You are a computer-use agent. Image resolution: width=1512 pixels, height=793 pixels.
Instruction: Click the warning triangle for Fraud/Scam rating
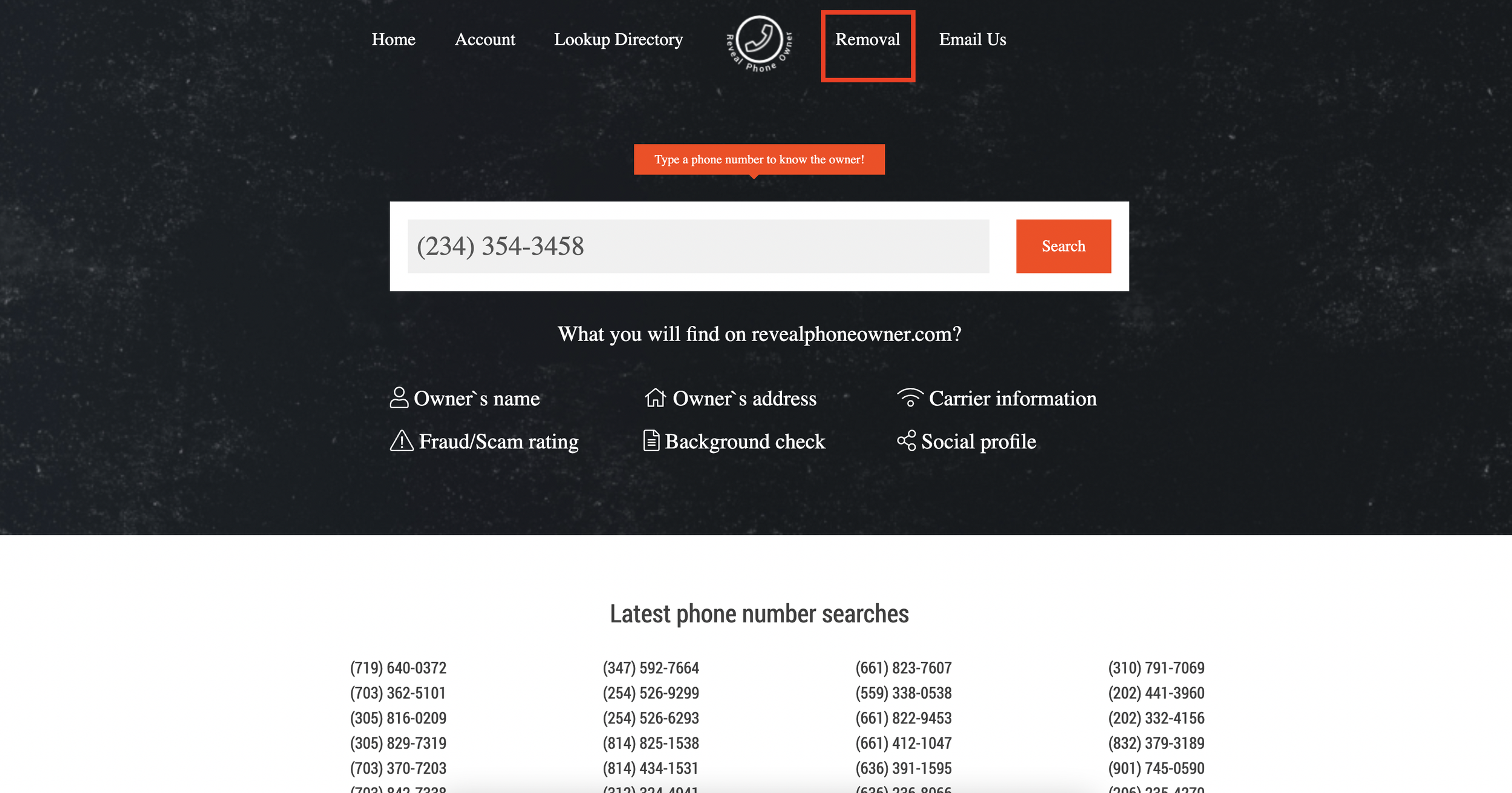pos(402,442)
